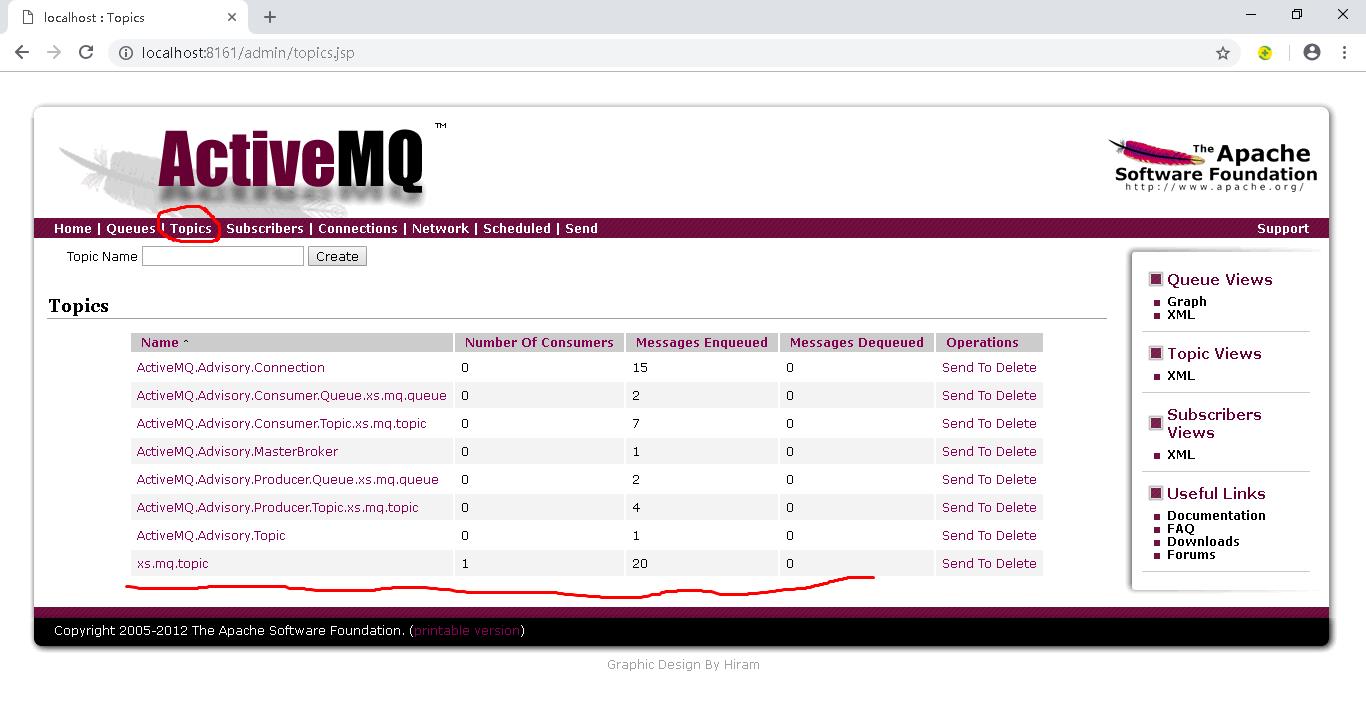Open ActiveMQ.Advisory.Producer.Topic.xs.mq.topic topic

coord(278,507)
